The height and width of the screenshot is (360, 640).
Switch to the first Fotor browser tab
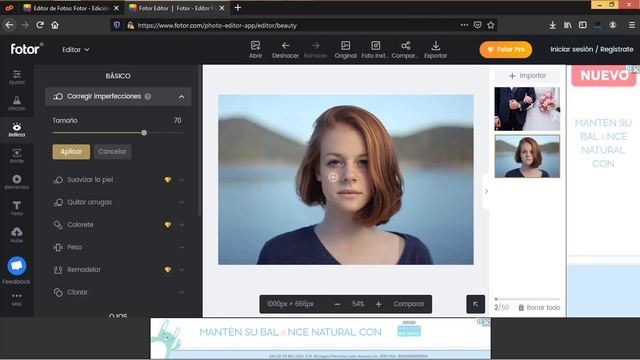71,8
